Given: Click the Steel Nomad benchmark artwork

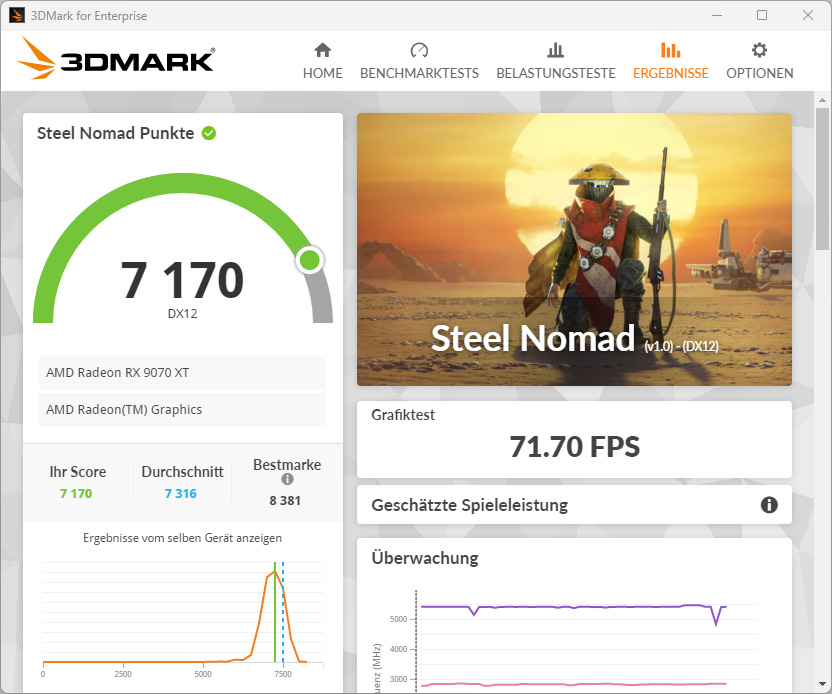Looking at the screenshot, I should [574, 249].
